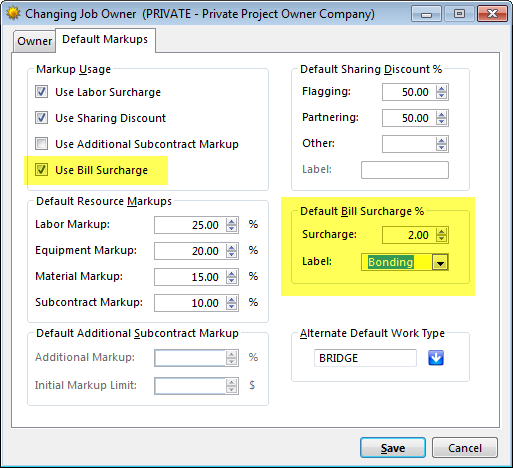The height and width of the screenshot is (468, 513).
Task: Click the Labor Markup spinner arrows
Action: click(231, 225)
